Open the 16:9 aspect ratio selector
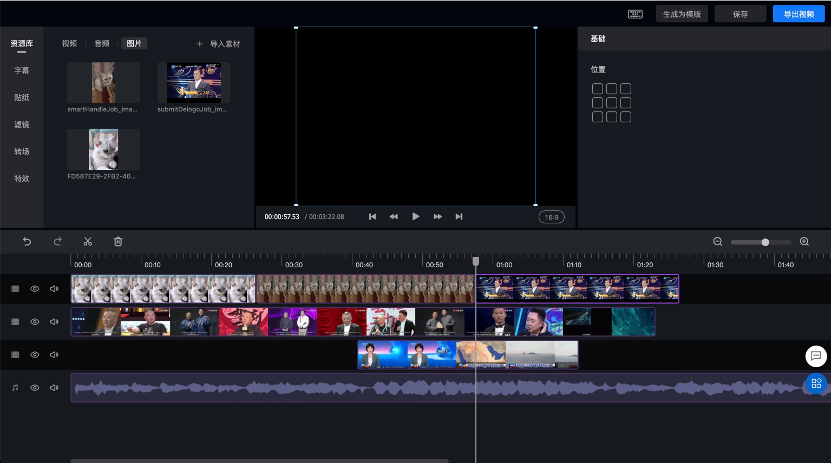This screenshot has height=464, width=832. tap(551, 216)
